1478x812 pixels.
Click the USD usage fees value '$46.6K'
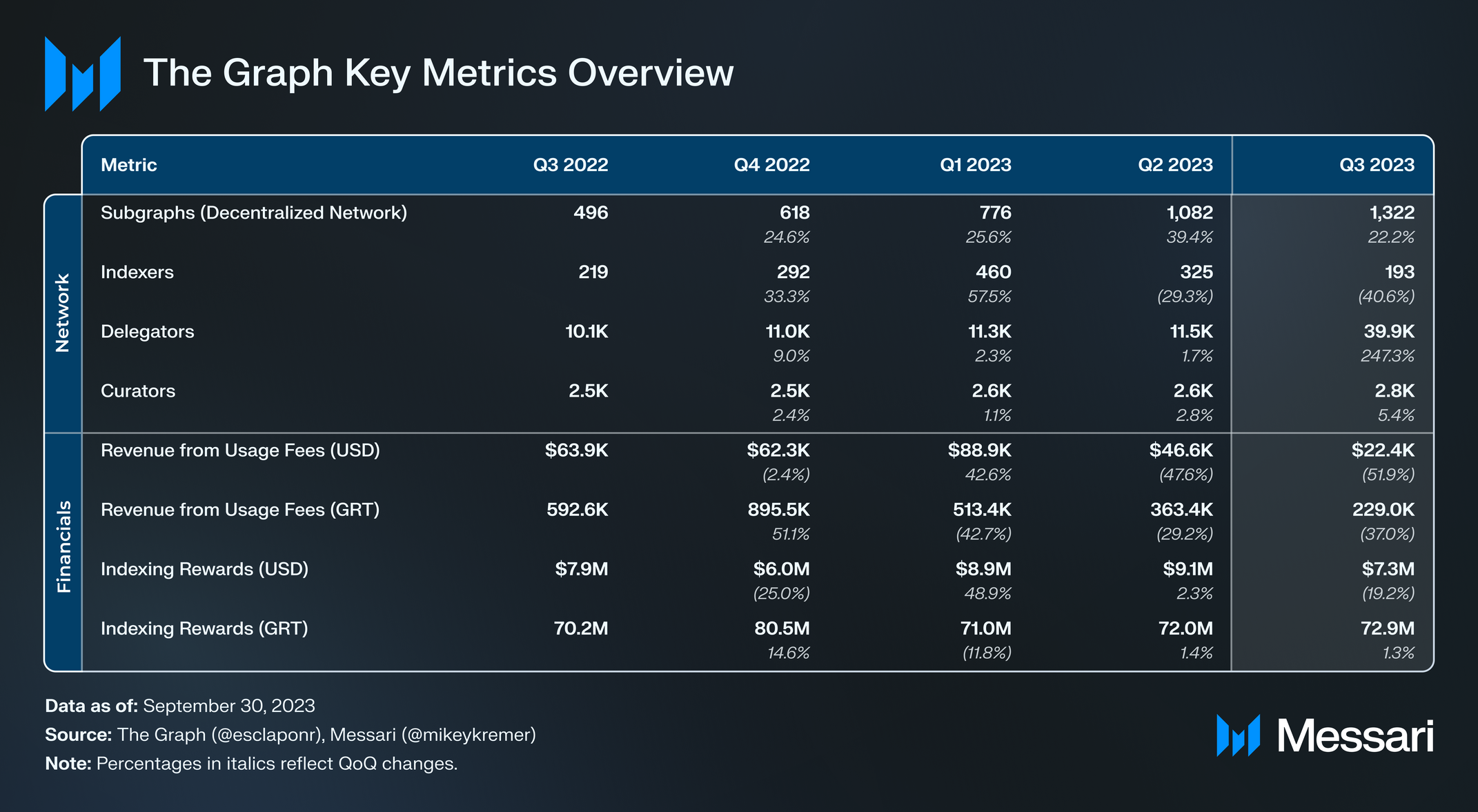(1181, 450)
